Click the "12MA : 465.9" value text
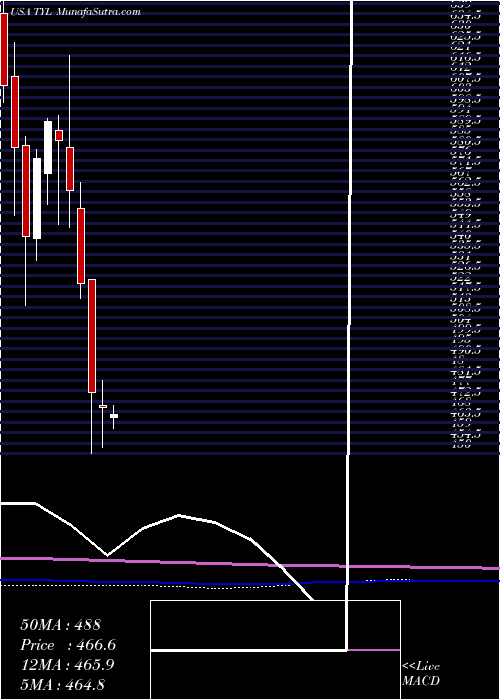This screenshot has width=500, height=700. tap(67, 665)
